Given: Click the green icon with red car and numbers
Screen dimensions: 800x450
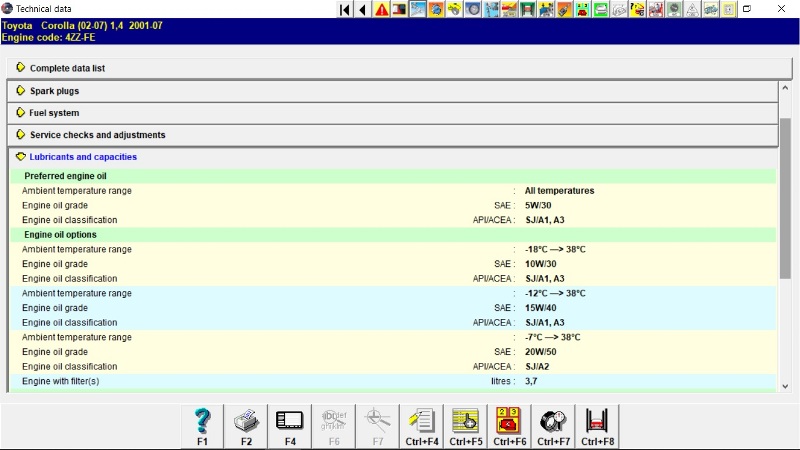Looking at the screenshot, I should 582,9.
